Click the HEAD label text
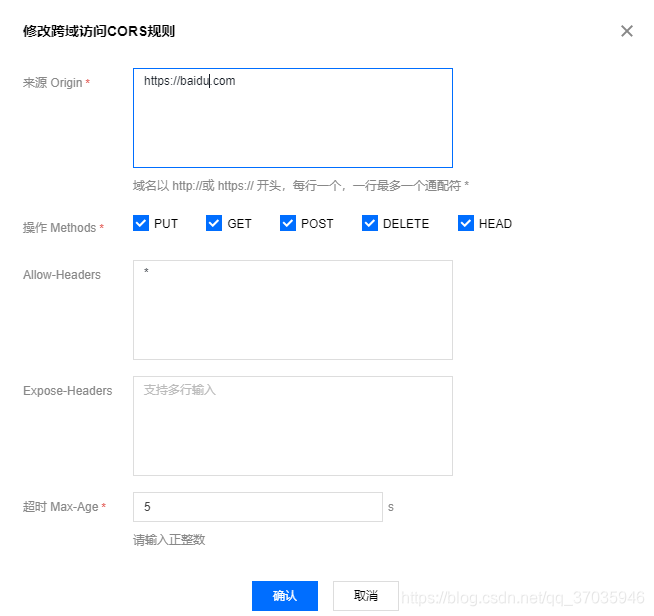The image size is (654, 616). 495,224
